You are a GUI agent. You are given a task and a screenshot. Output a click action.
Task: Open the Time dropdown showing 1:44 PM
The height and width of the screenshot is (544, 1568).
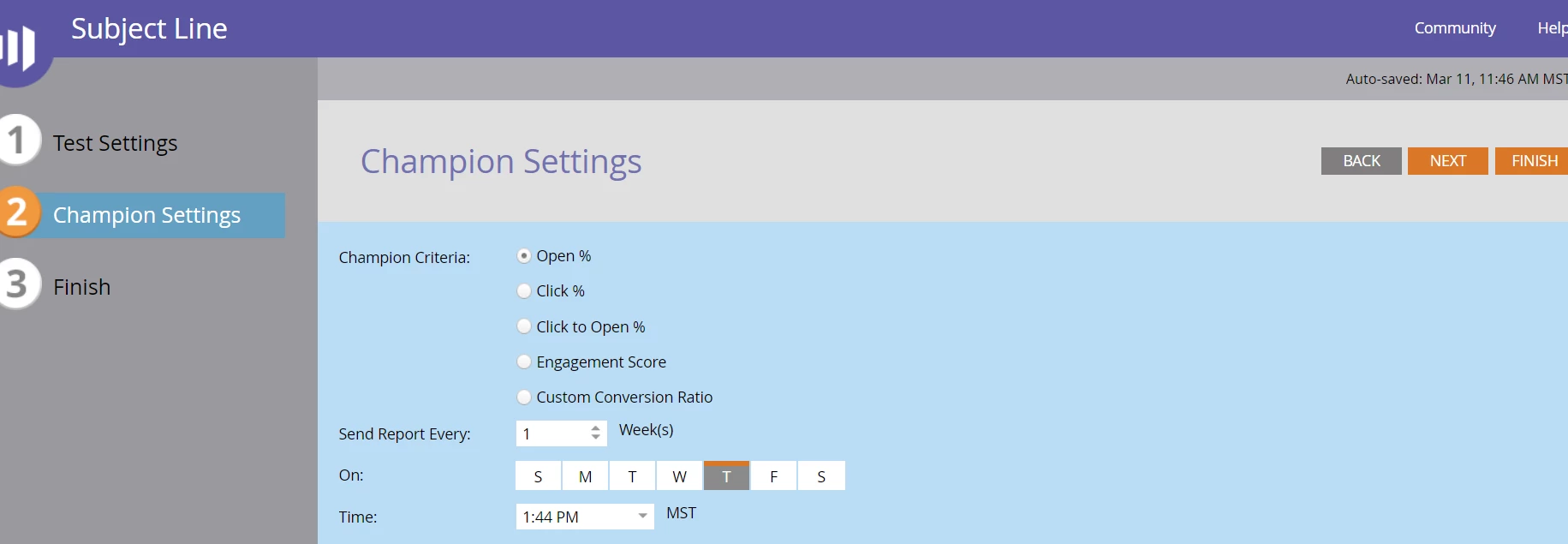(x=585, y=517)
